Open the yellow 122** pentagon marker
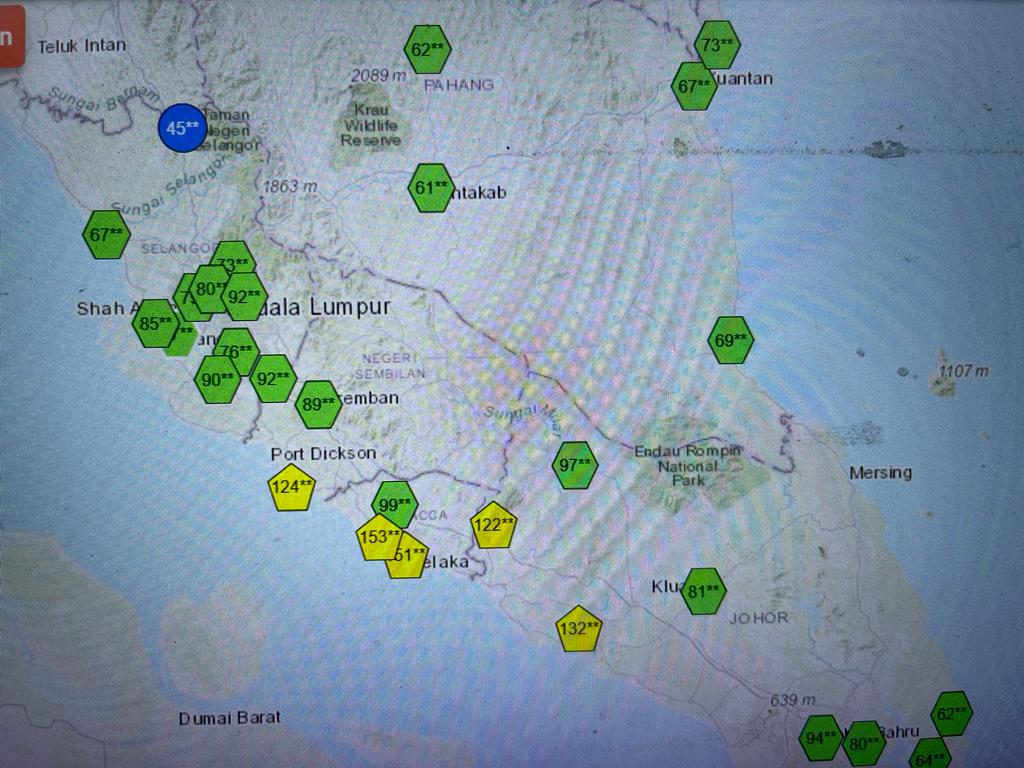Screen dimensions: 1024x768 click(494, 525)
